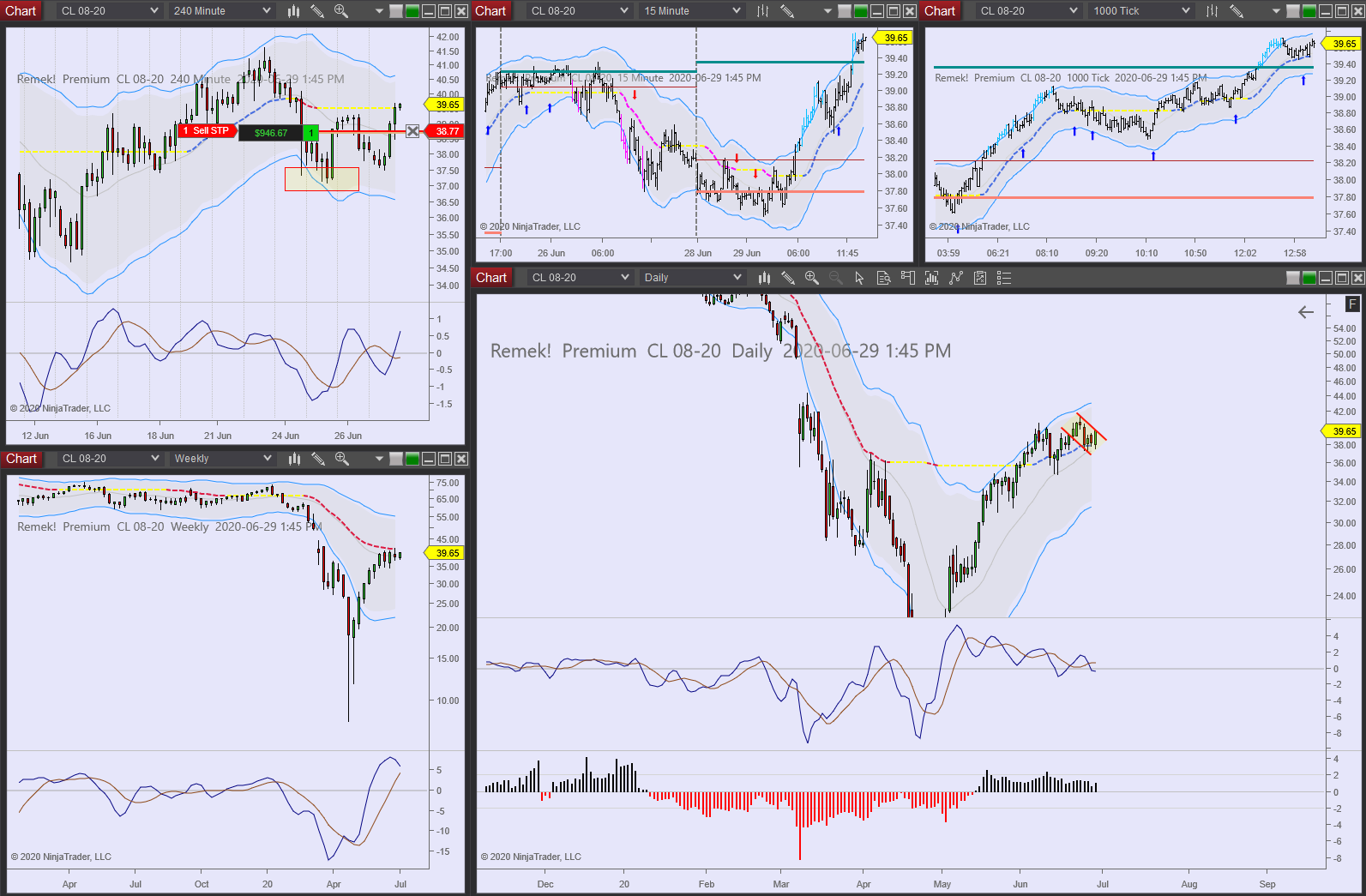The height and width of the screenshot is (896, 1366).
Task: Click zoom-out magnifier in Daily chart
Action: [x=835, y=278]
